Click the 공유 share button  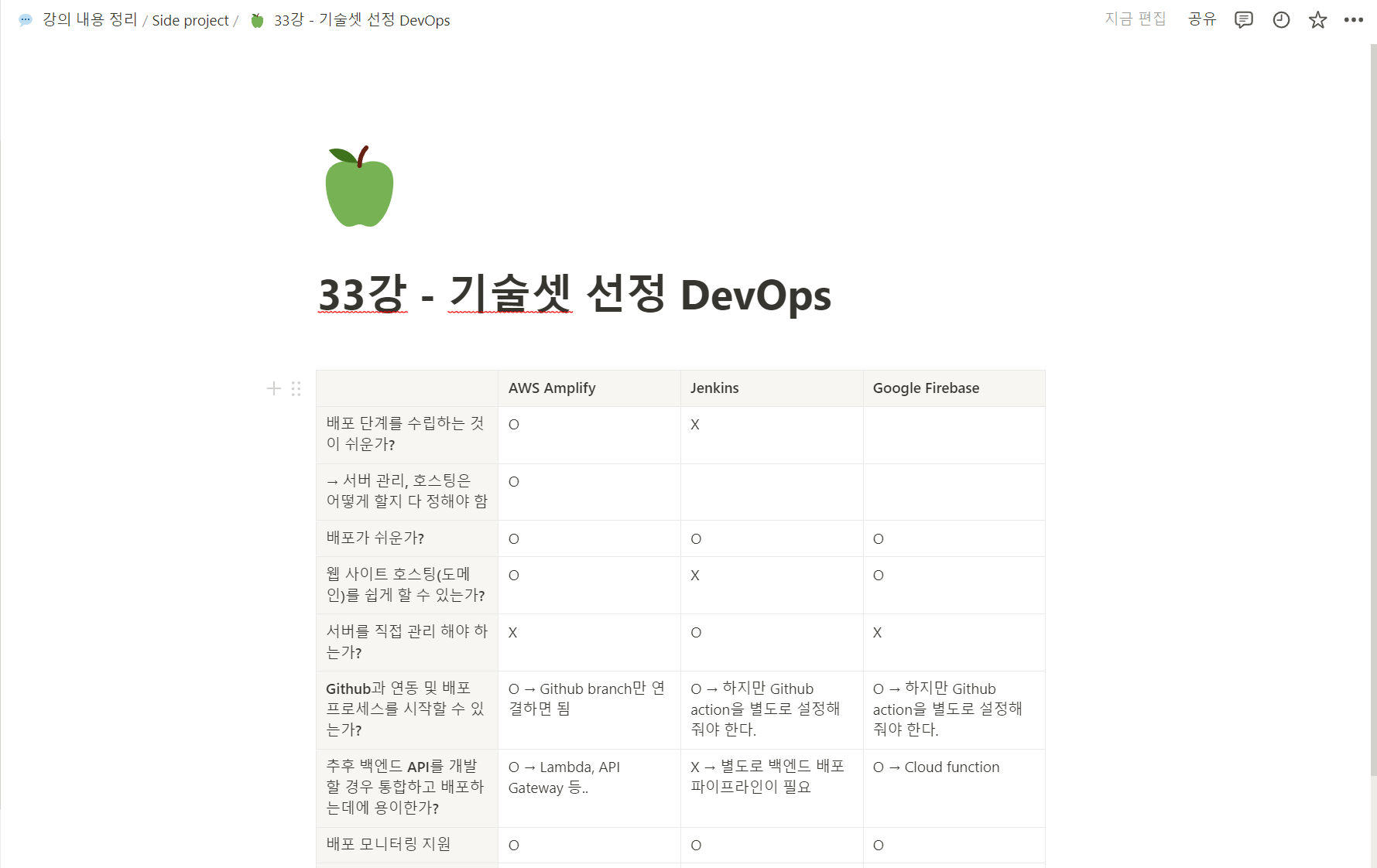(1202, 19)
